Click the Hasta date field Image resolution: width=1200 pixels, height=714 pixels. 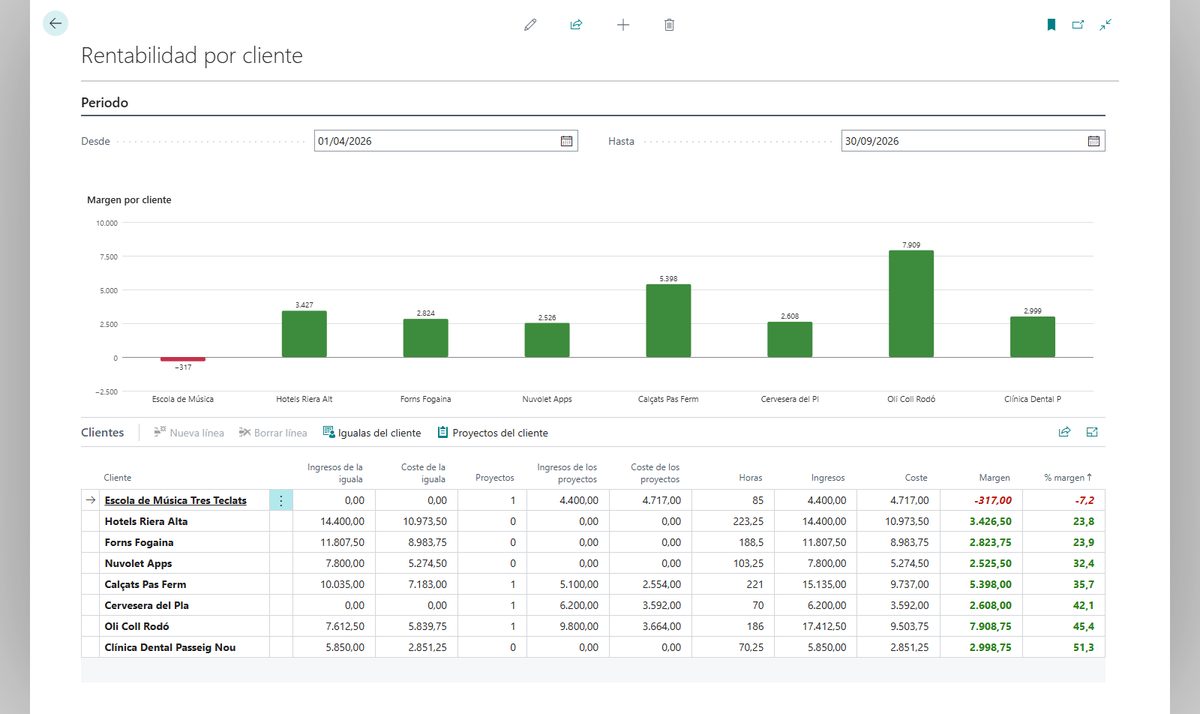point(973,141)
